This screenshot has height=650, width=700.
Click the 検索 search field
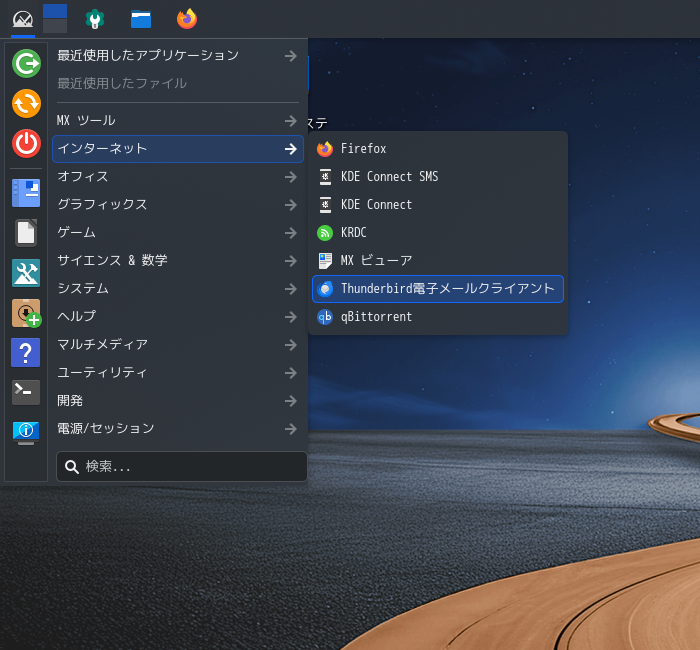[x=182, y=467]
